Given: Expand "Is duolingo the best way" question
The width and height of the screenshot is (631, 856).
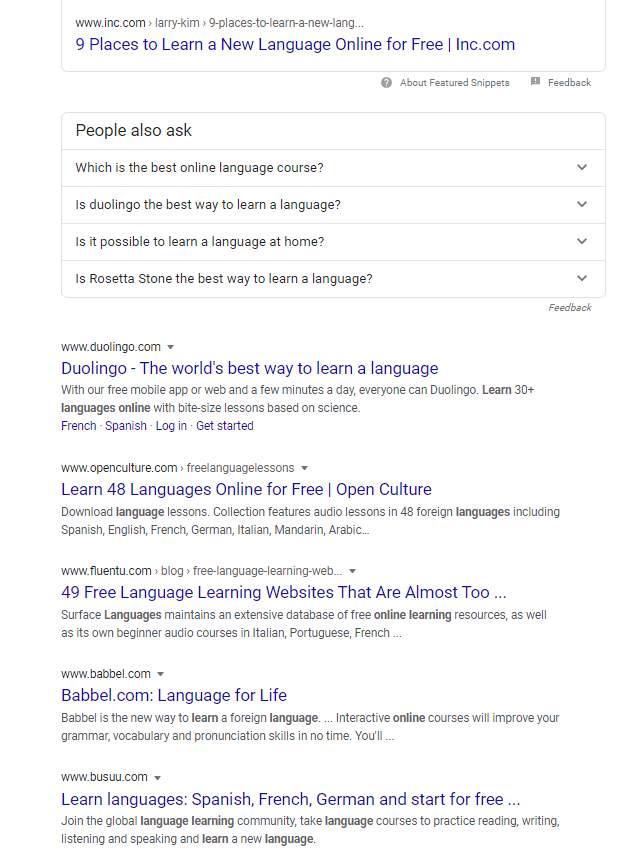Looking at the screenshot, I should [334, 205].
